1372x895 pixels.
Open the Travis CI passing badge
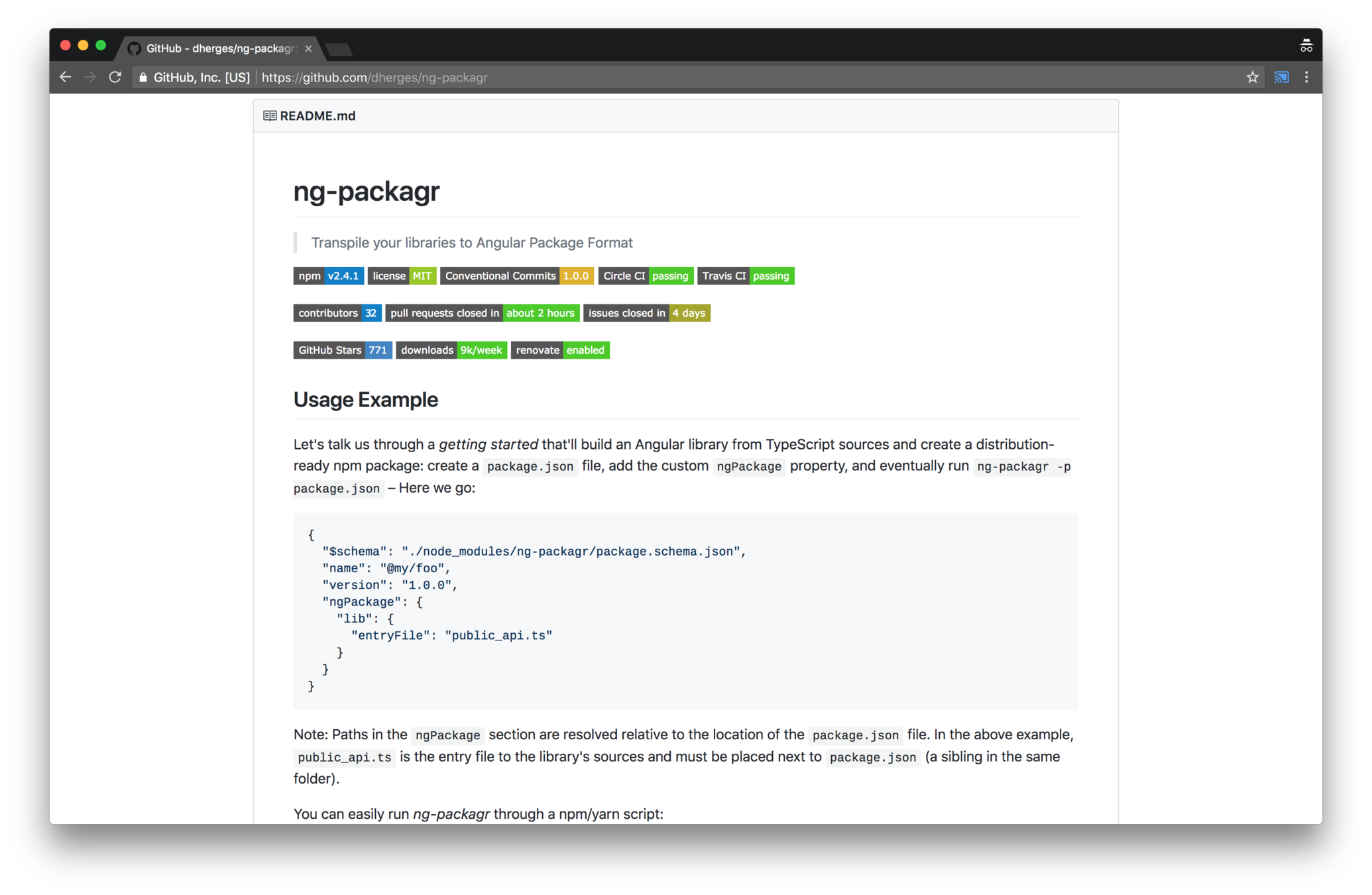pyautogui.click(x=745, y=276)
